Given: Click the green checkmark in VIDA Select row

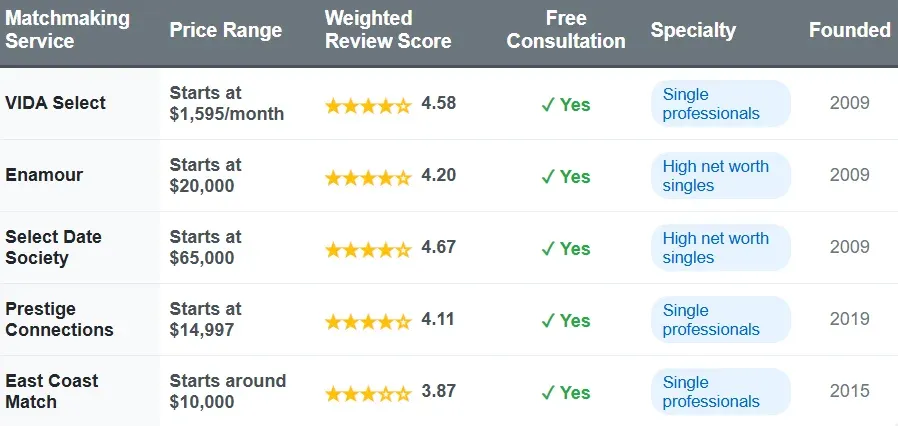Looking at the screenshot, I should [x=547, y=105].
